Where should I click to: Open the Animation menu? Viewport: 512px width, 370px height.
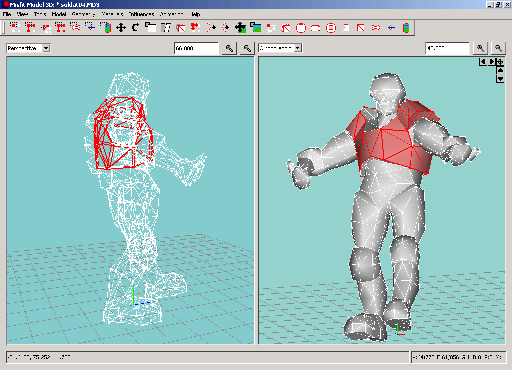pos(171,14)
